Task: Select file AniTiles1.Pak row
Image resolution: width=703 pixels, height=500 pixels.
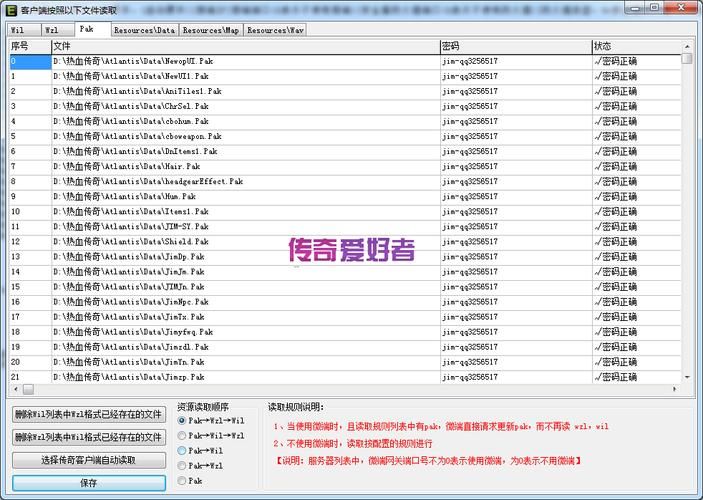Action: click(345, 91)
